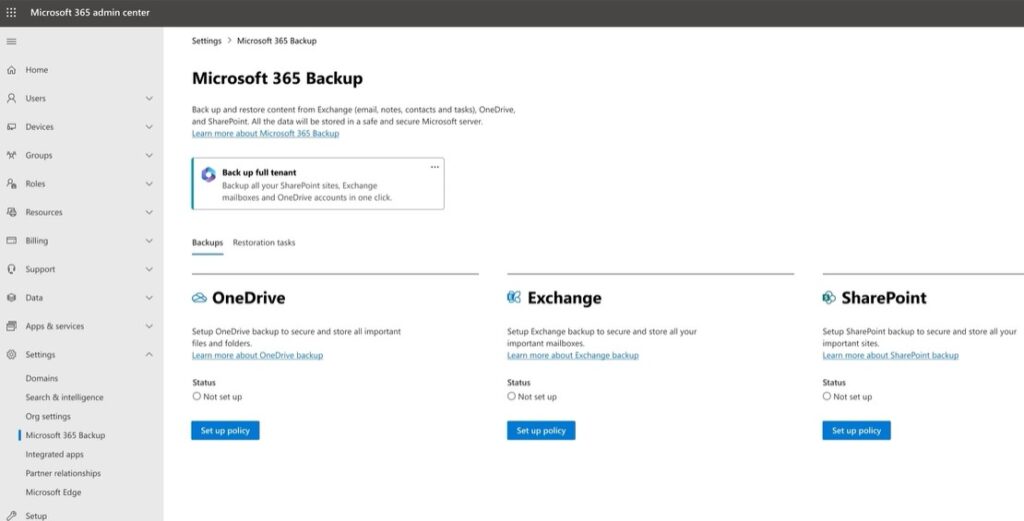Expand the Users menu chevron
1024x521 pixels.
point(149,99)
